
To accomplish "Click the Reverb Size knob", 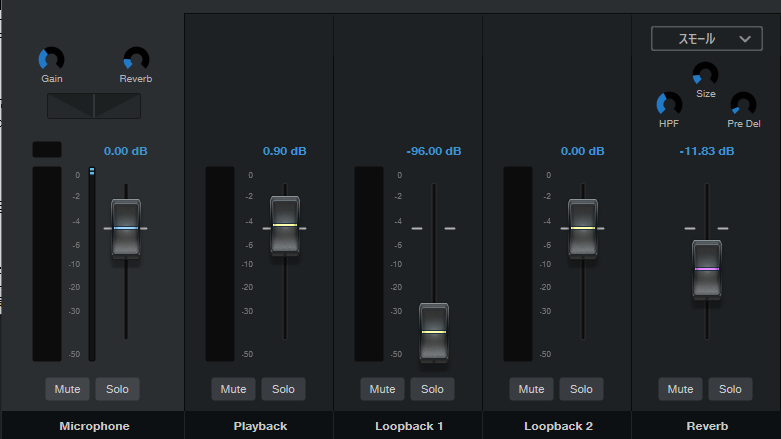I will (705, 74).
